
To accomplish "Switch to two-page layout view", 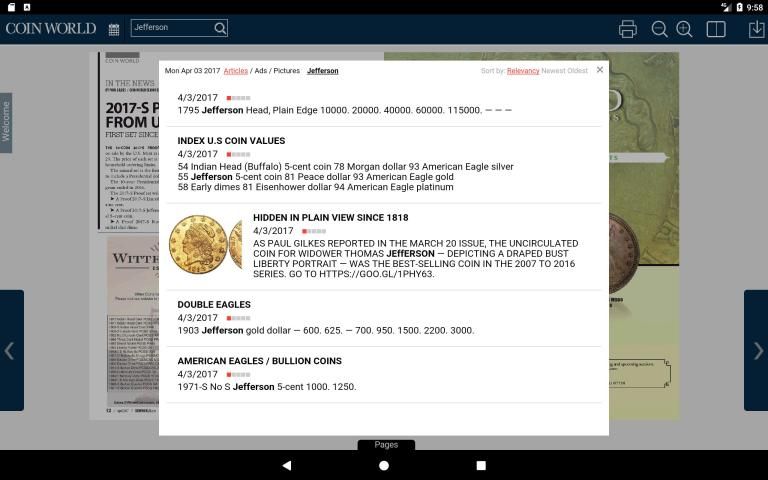I will (716, 29).
